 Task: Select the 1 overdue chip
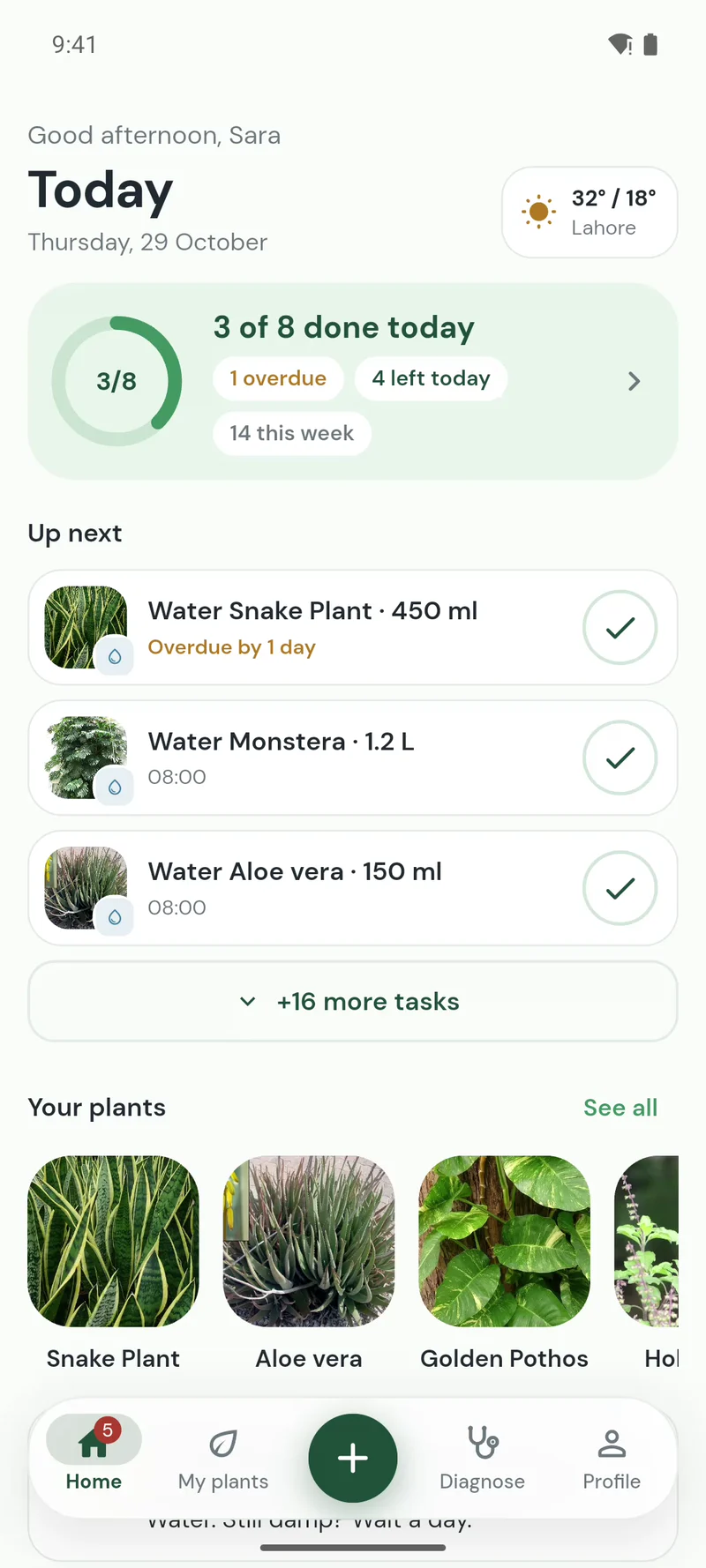point(278,378)
